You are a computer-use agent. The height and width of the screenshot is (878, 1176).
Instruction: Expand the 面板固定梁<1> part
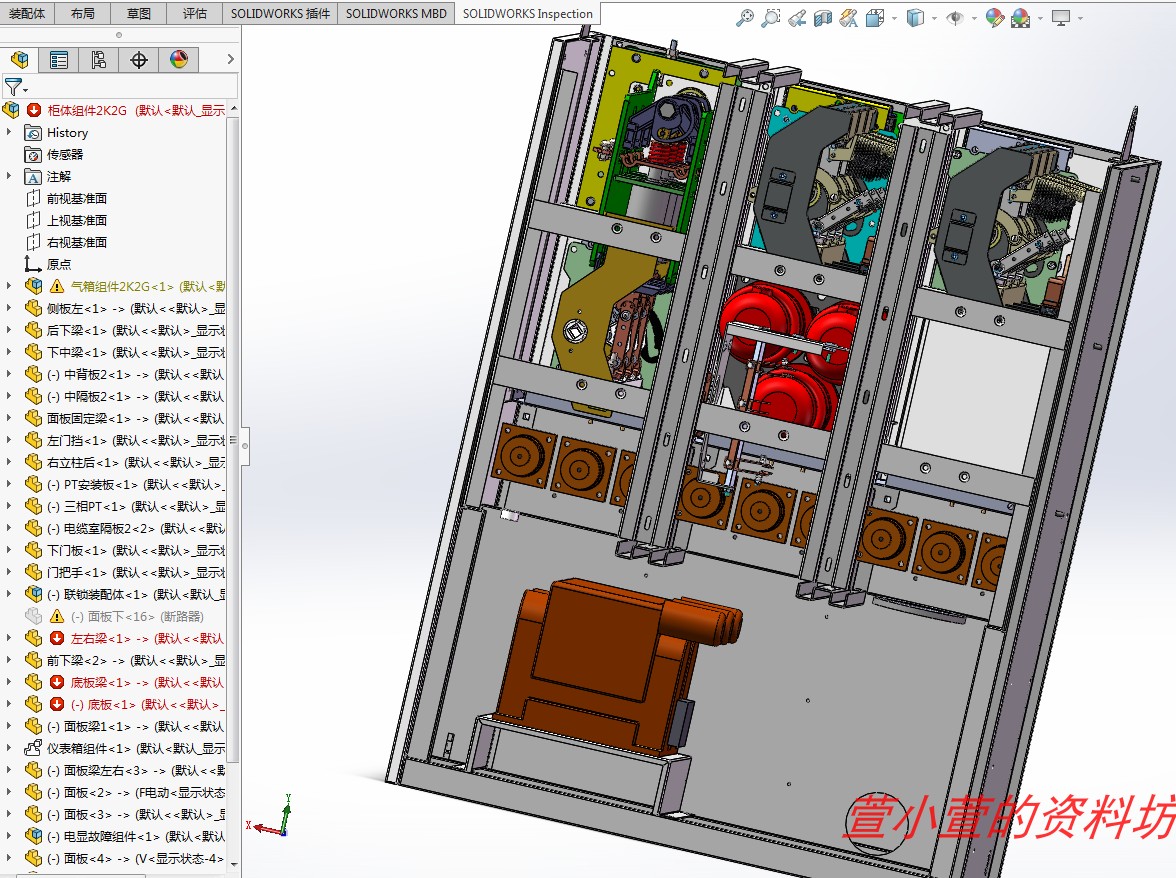click(x=9, y=418)
